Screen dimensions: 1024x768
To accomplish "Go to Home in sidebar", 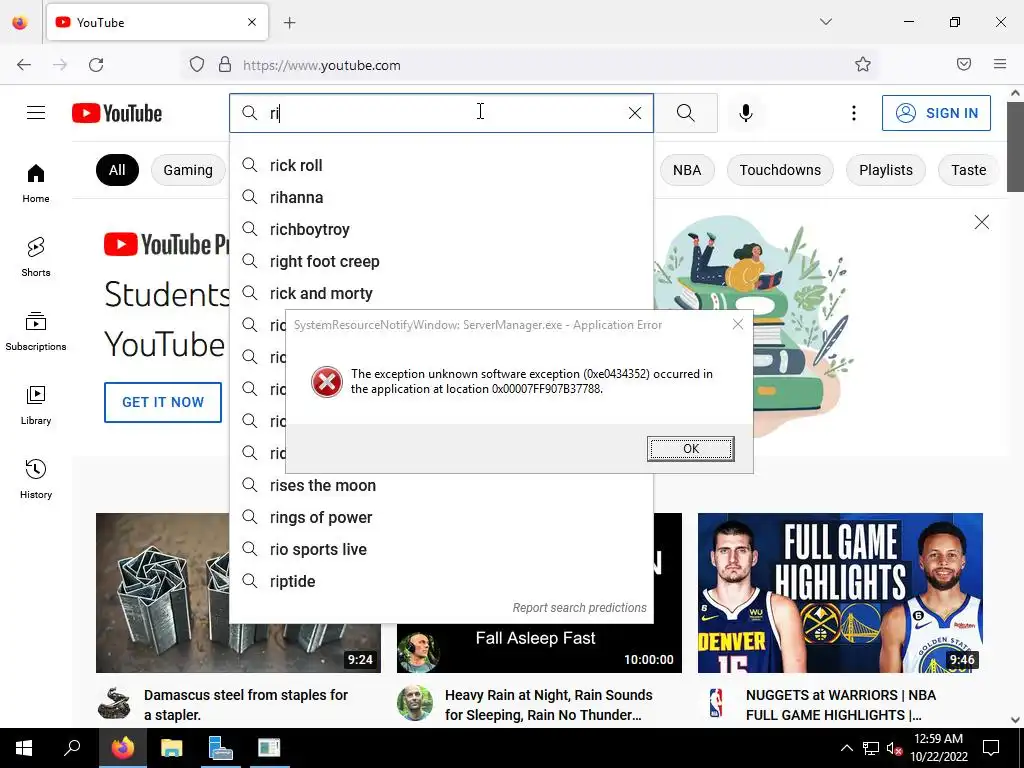I will [36, 184].
